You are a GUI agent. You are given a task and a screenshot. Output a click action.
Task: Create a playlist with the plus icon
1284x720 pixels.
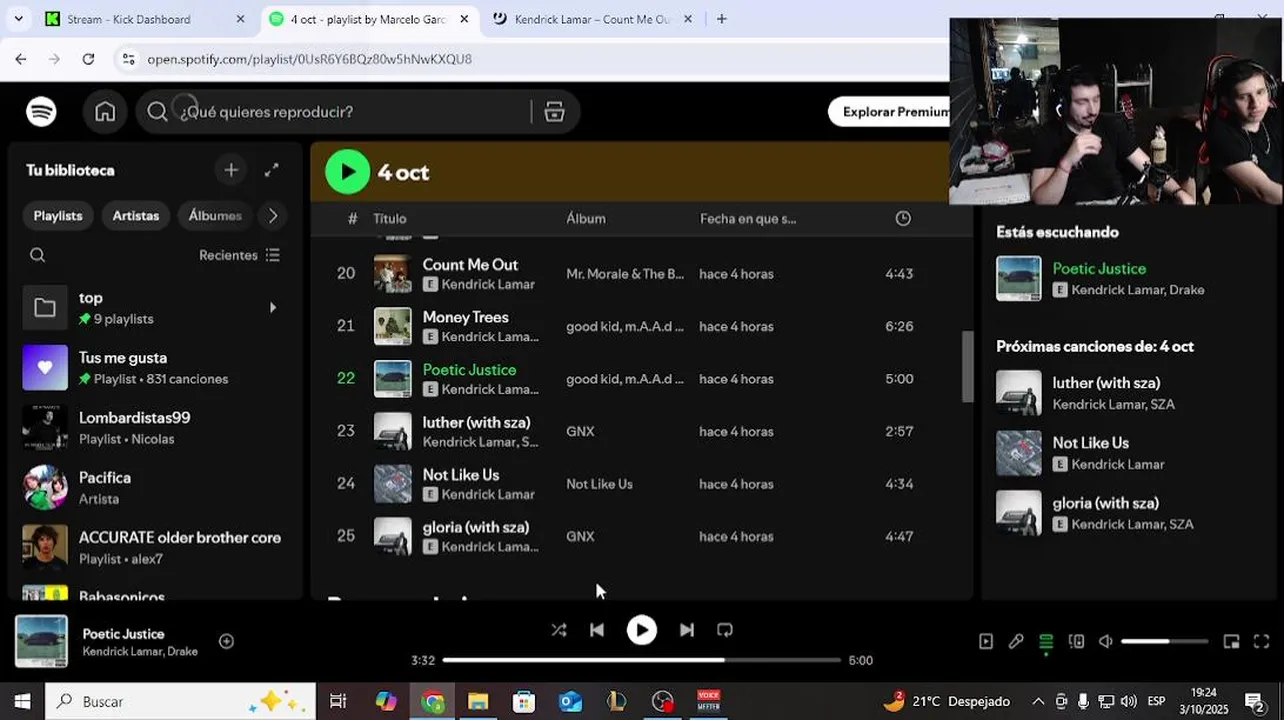[231, 170]
